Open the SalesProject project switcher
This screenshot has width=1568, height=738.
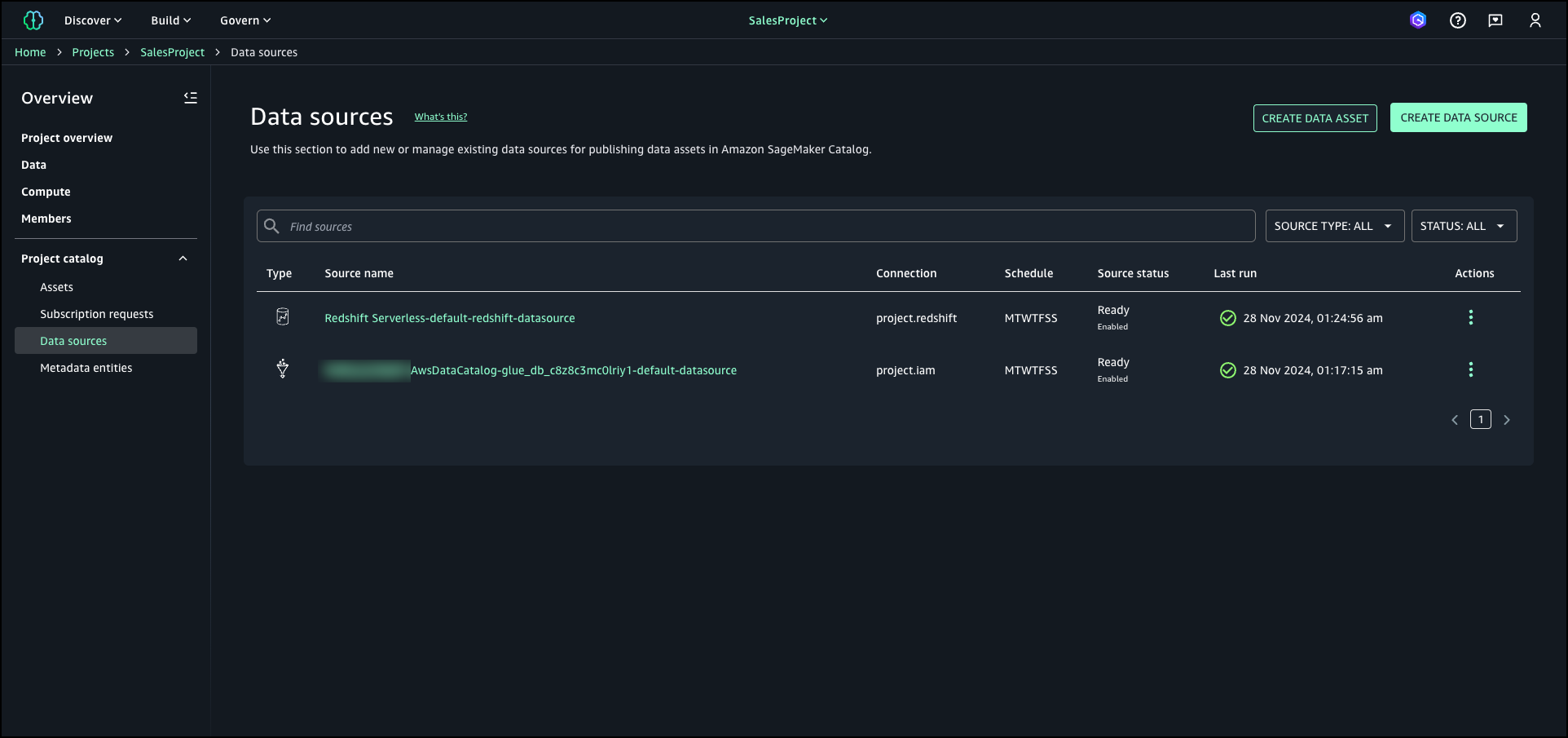point(788,20)
